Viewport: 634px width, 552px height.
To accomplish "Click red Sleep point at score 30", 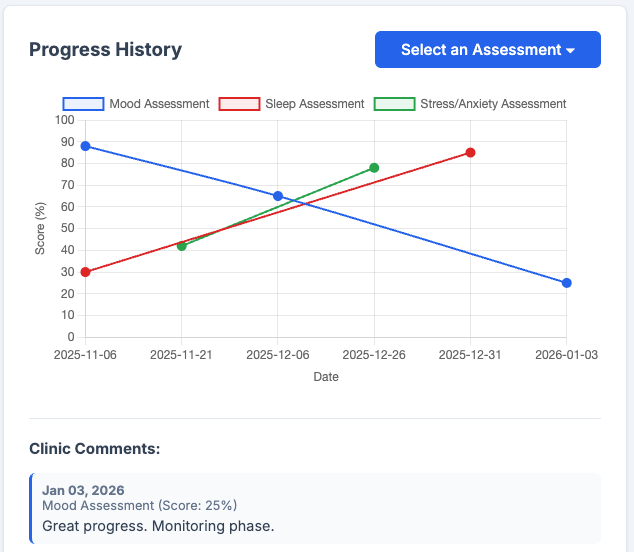I will 85,272.
